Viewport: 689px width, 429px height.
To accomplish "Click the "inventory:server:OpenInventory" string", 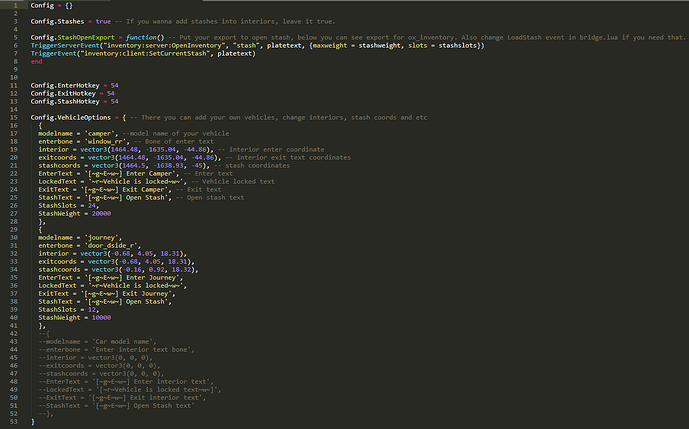I will (x=165, y=45).
